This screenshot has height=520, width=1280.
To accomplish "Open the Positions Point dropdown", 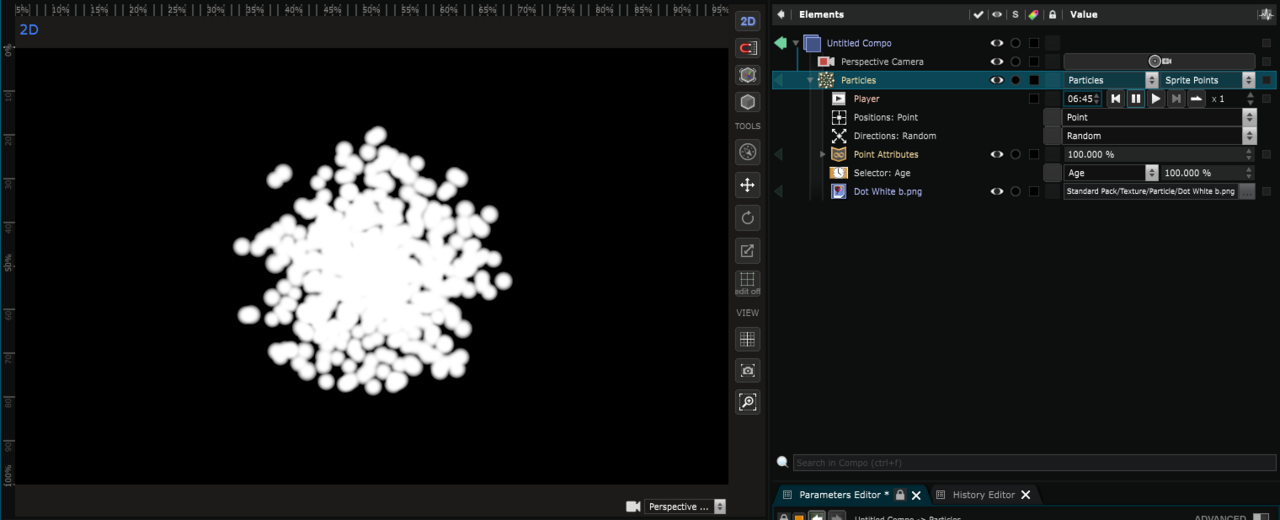I will click(x=1159, y=117).
